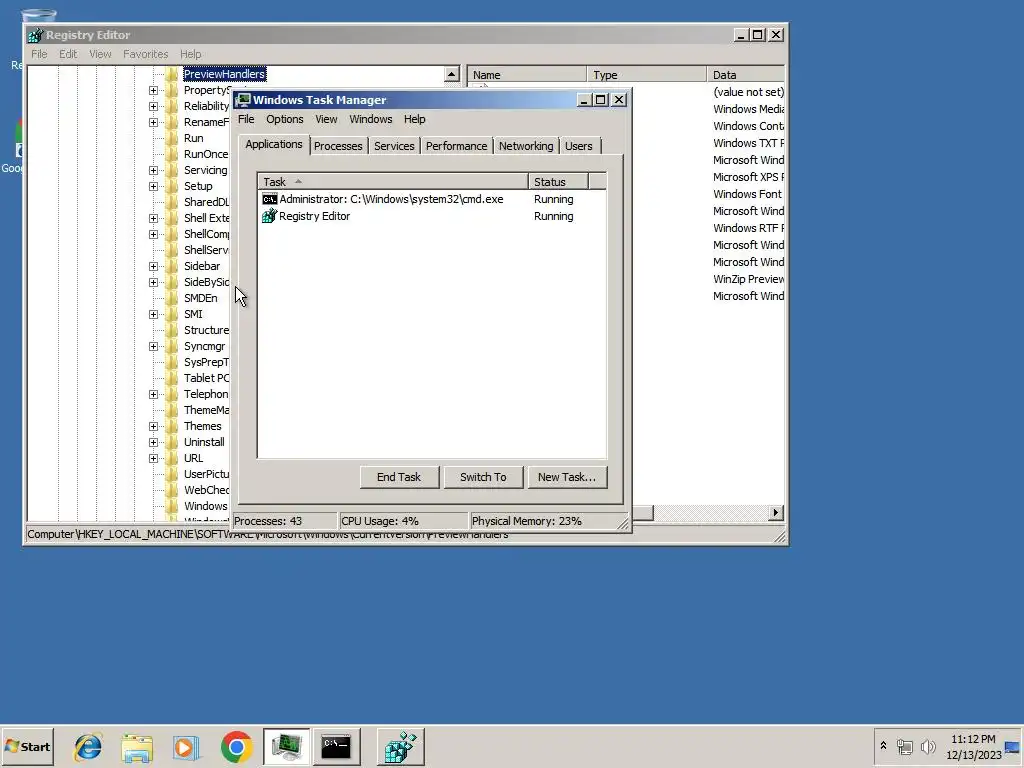Expand the SMI registry key
The image size is (1024, 768).
(153, 314)
